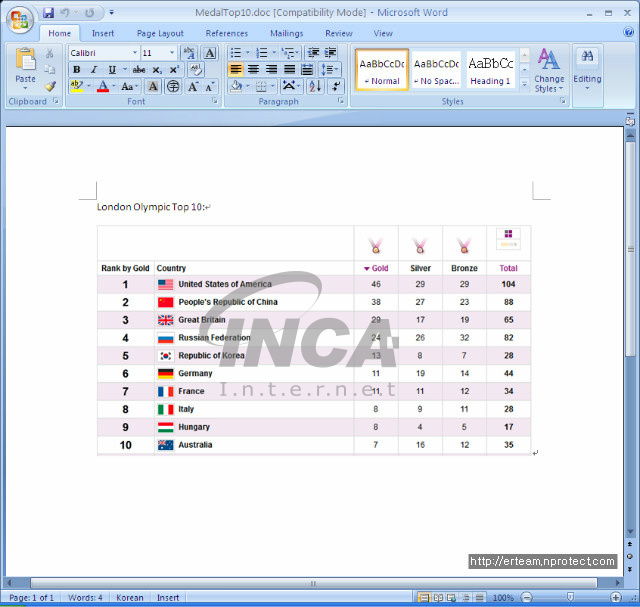Open Font dialog launcher

(215, 101)
